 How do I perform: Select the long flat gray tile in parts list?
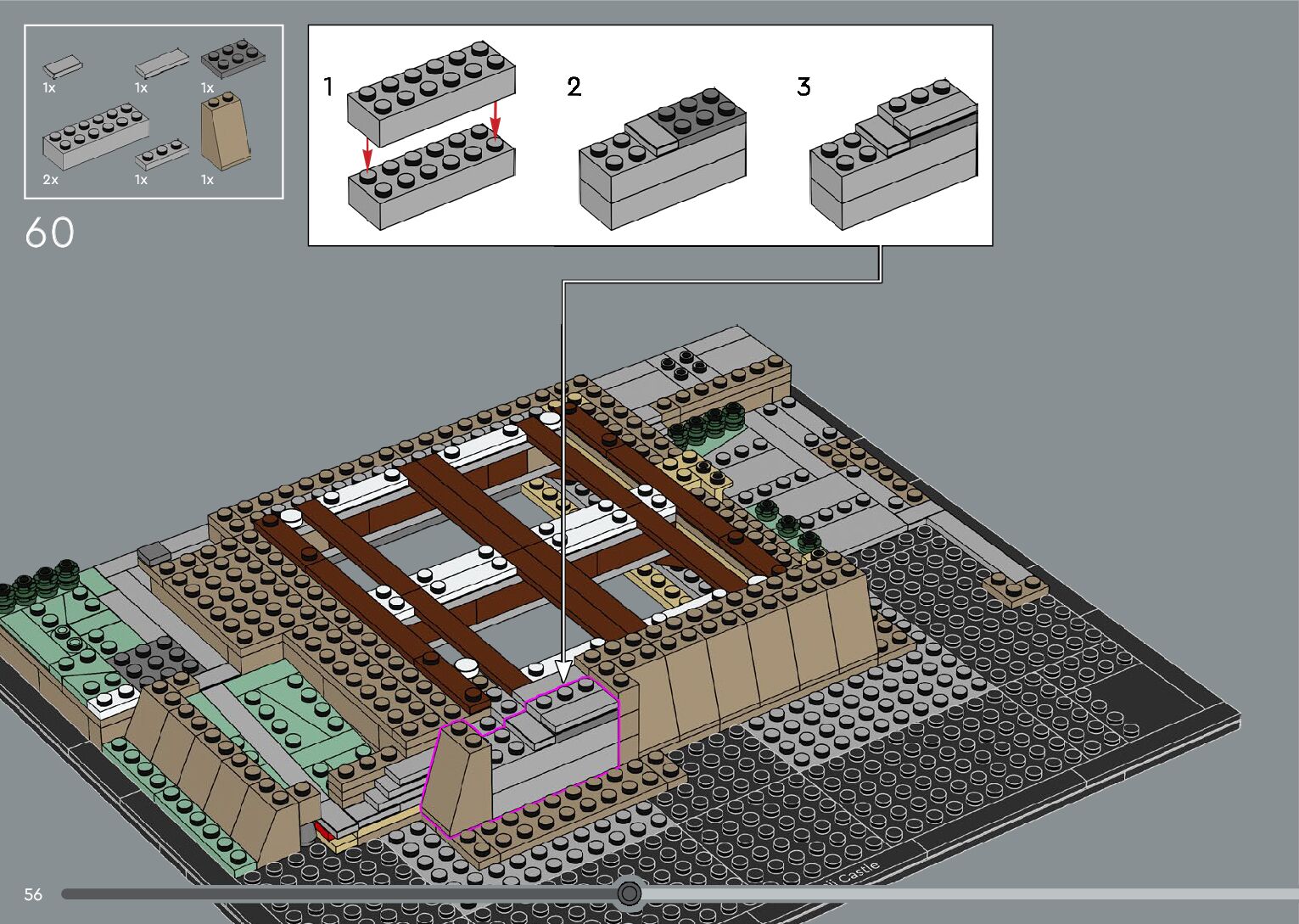(161, 64)
